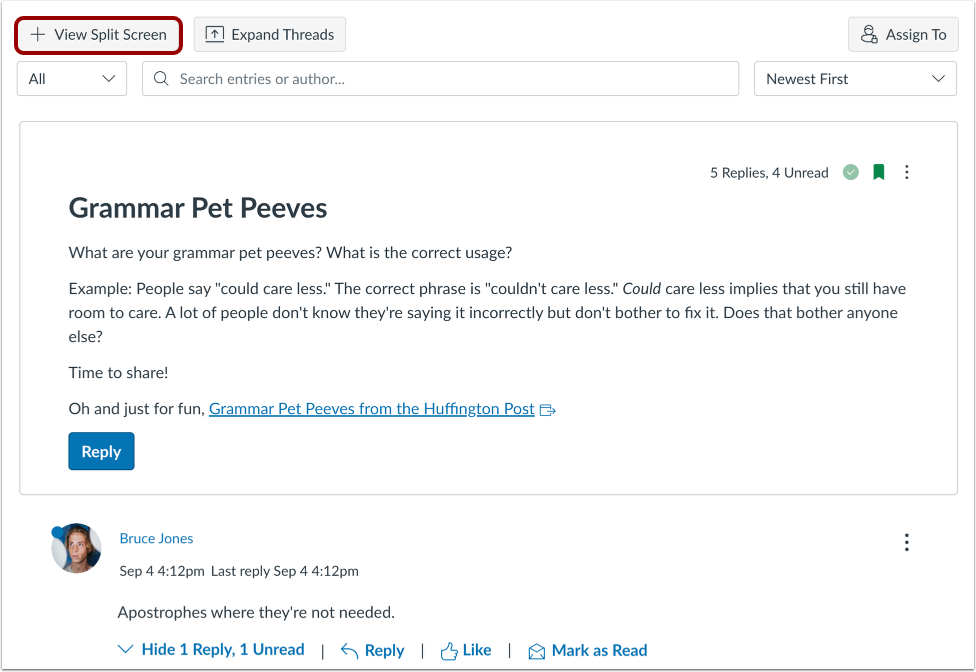Screen dimensions: 976x672
Task: Open the Newest First sort dropdown
Action: click(855, 78)
